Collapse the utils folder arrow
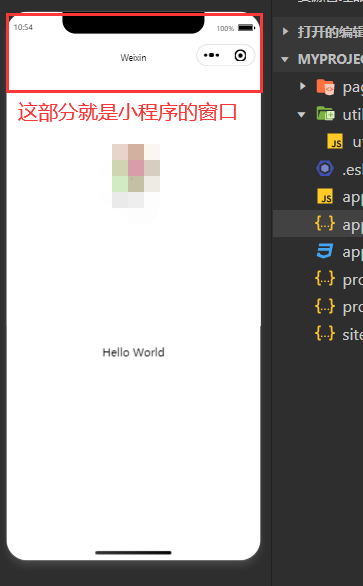 [301, 114]
